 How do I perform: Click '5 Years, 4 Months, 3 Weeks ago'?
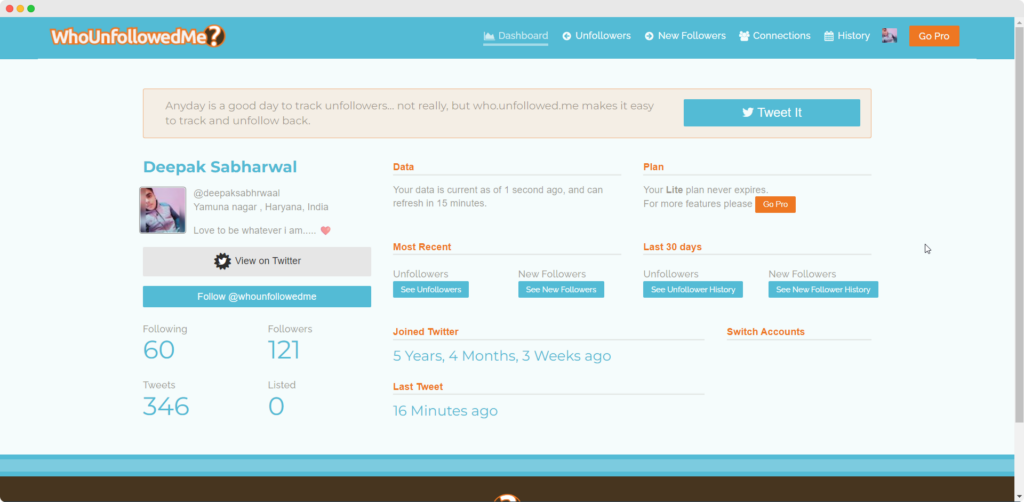coord(502,356)
